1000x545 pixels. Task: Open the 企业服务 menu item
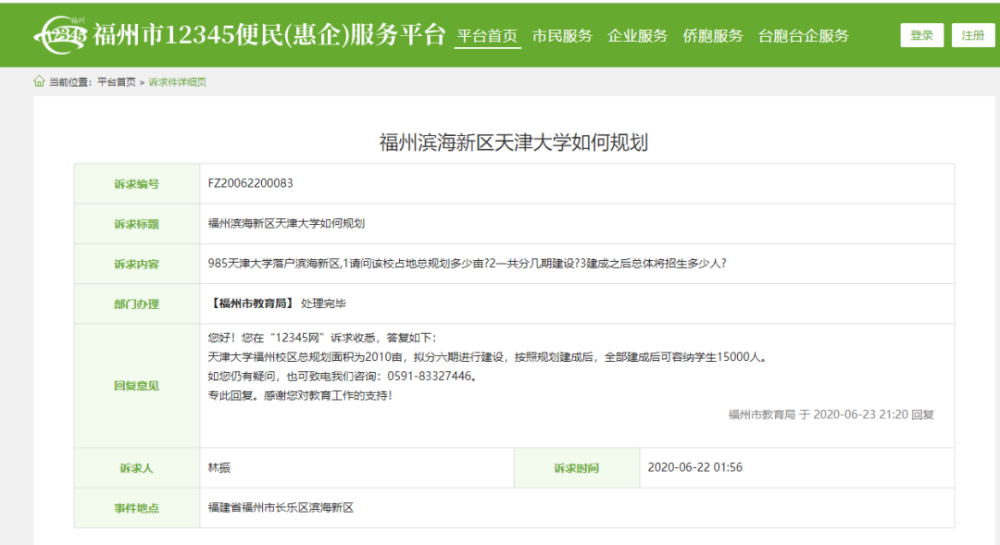pyautogui.click(x=637, y=36)
